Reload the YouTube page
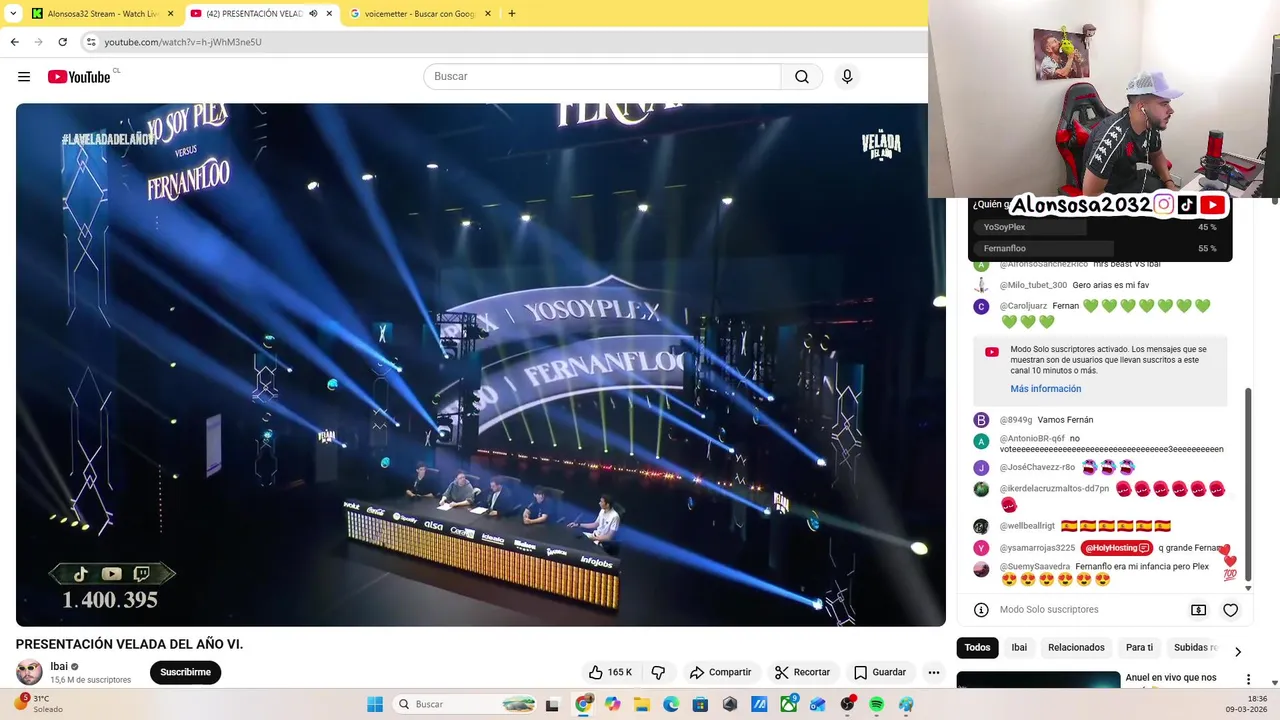The width and height of the screenshot is (1280, 720). 62,42
